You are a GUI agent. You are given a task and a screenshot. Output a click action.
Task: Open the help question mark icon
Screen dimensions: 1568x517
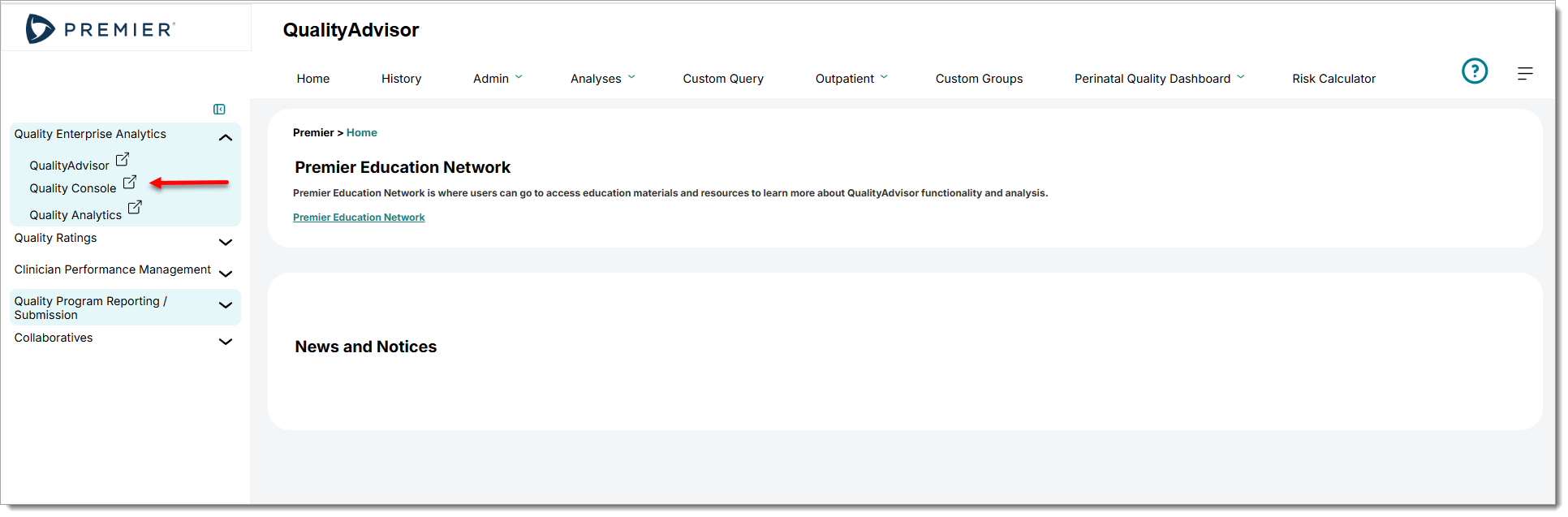(x=1474, y=71)
